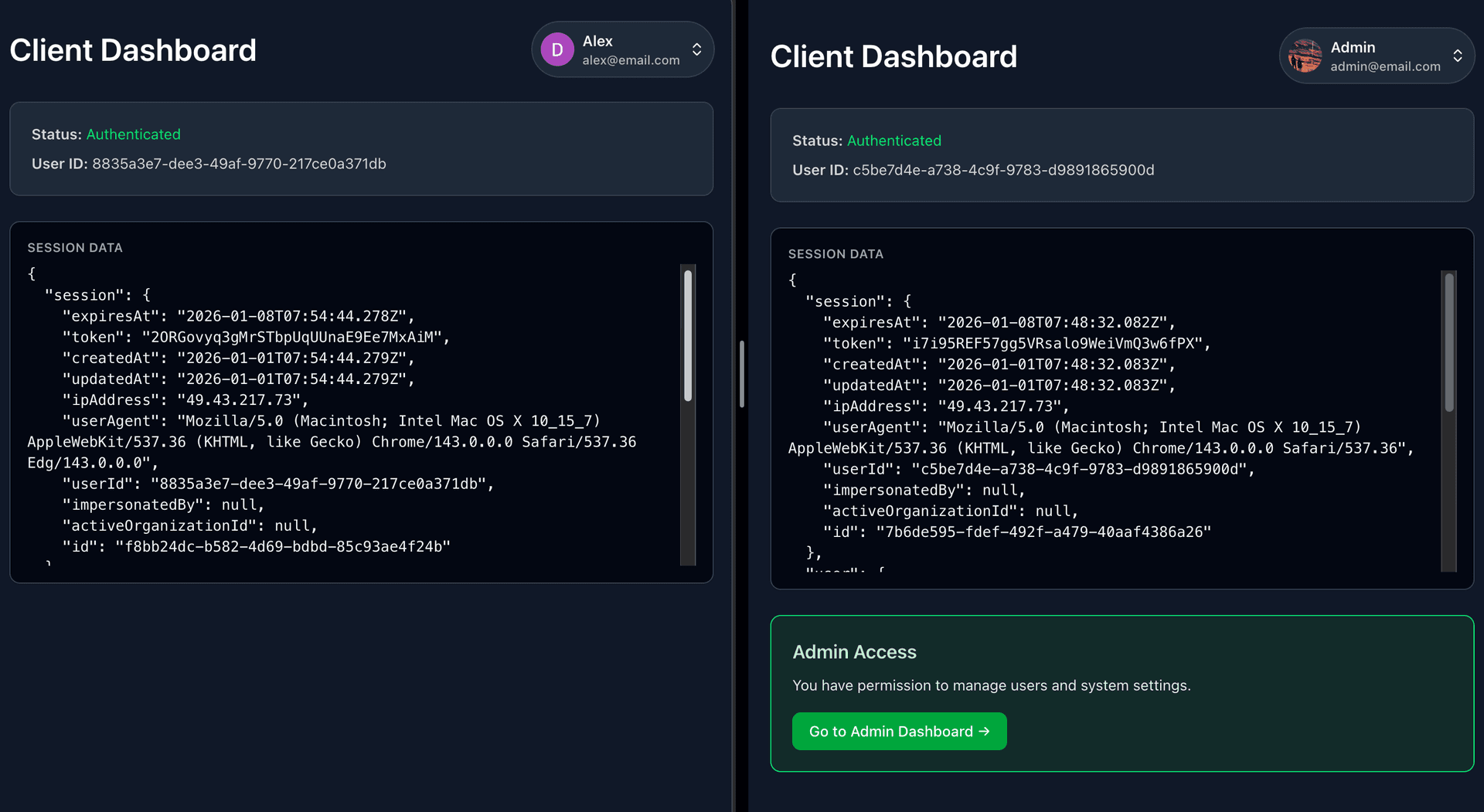Click the alex@email.com address

(631, 60)
